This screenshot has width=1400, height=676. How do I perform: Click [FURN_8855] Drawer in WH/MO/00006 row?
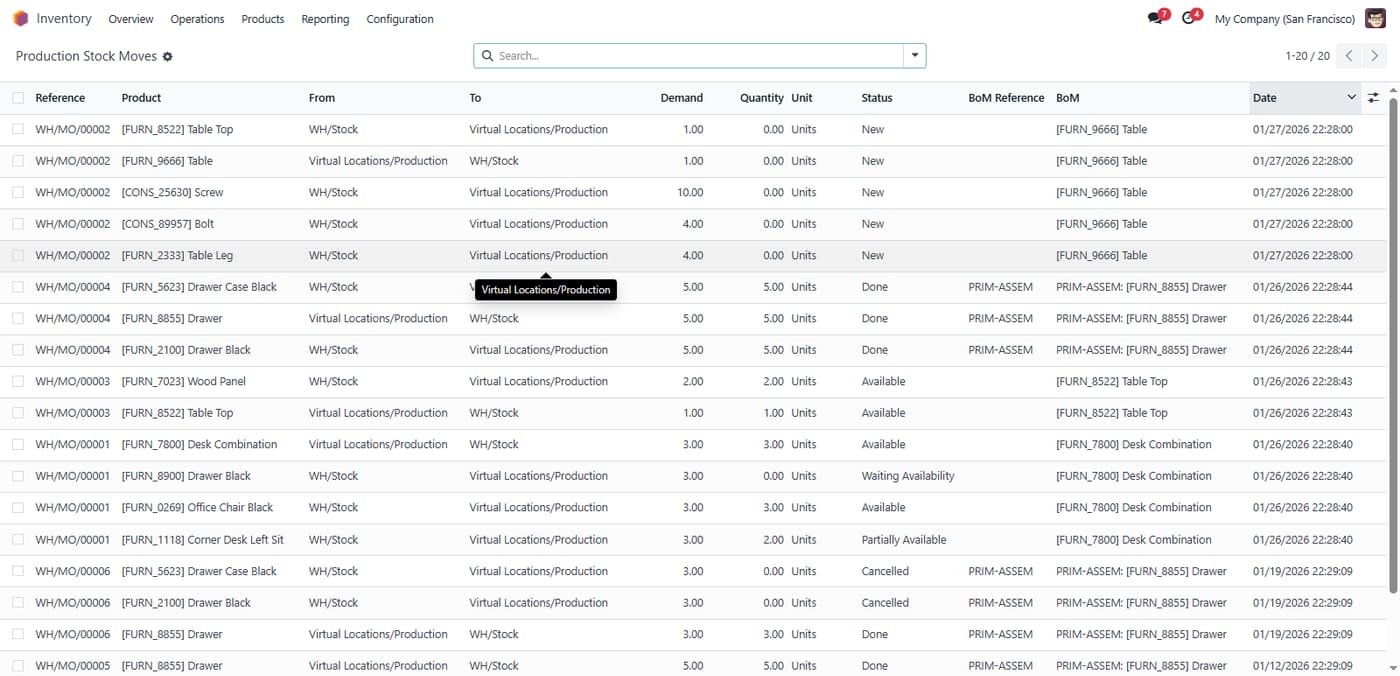point(172,634)
